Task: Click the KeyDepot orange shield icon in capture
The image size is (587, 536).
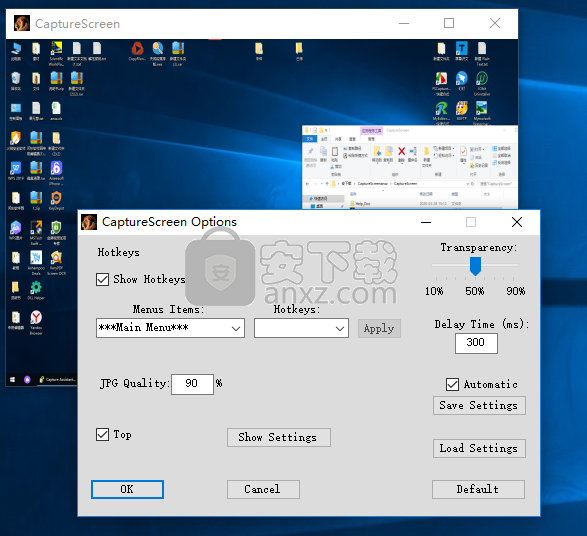Action: coord(56,198)
